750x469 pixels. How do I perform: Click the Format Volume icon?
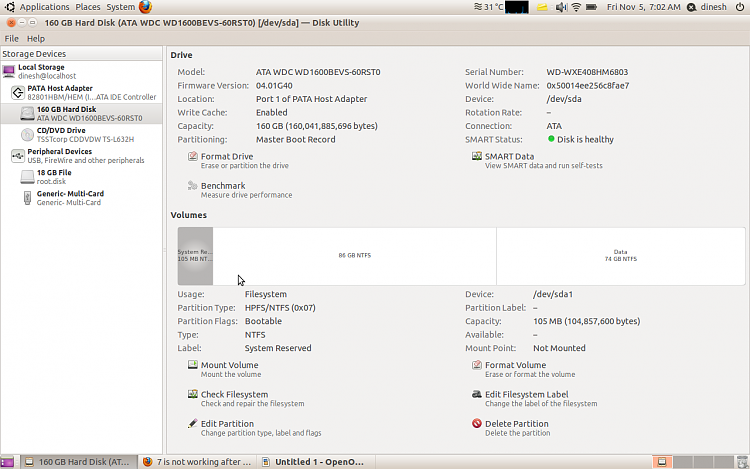[476, 365]
